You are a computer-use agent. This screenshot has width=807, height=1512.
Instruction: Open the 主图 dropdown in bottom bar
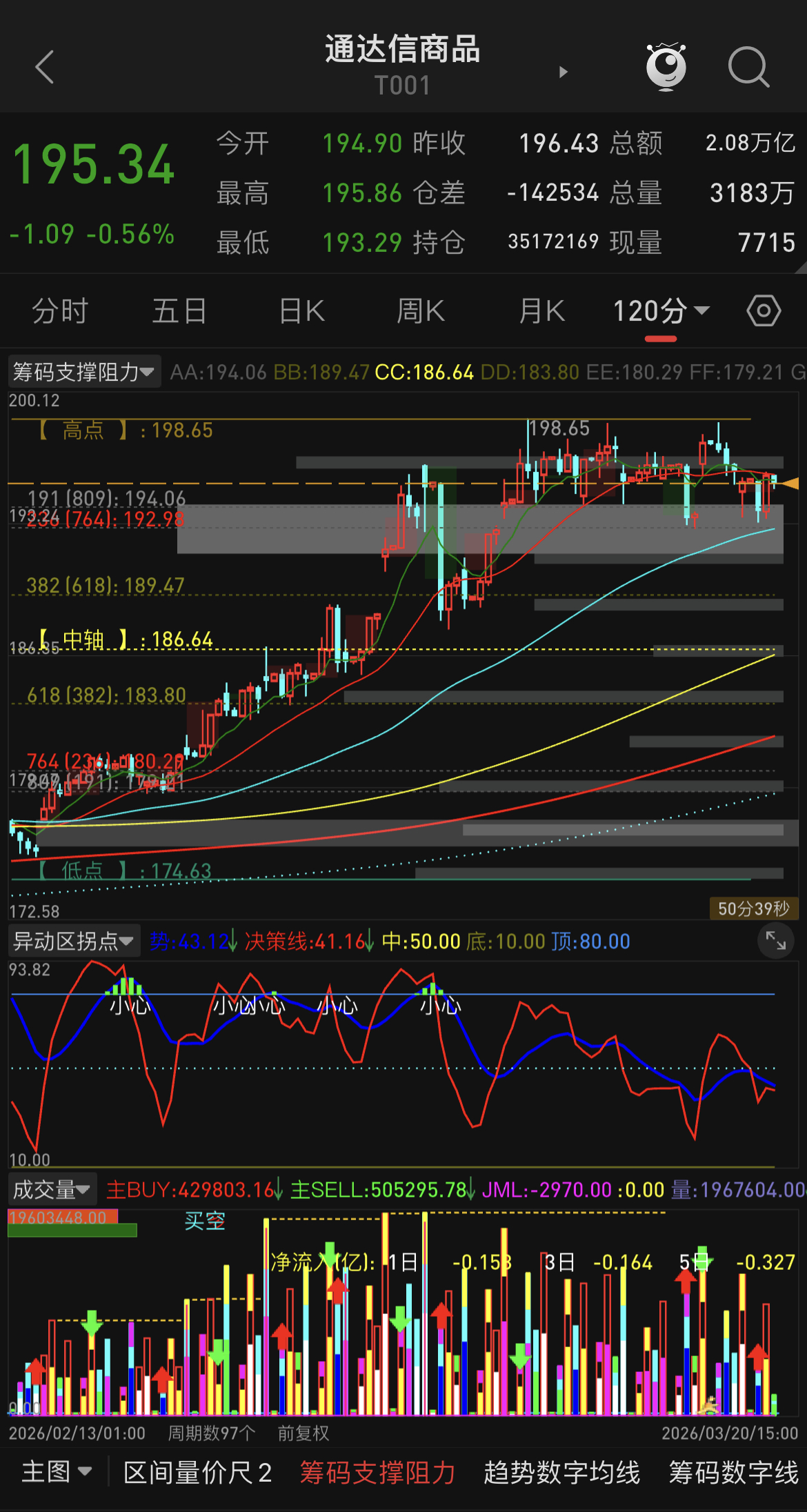[57, 1471]
